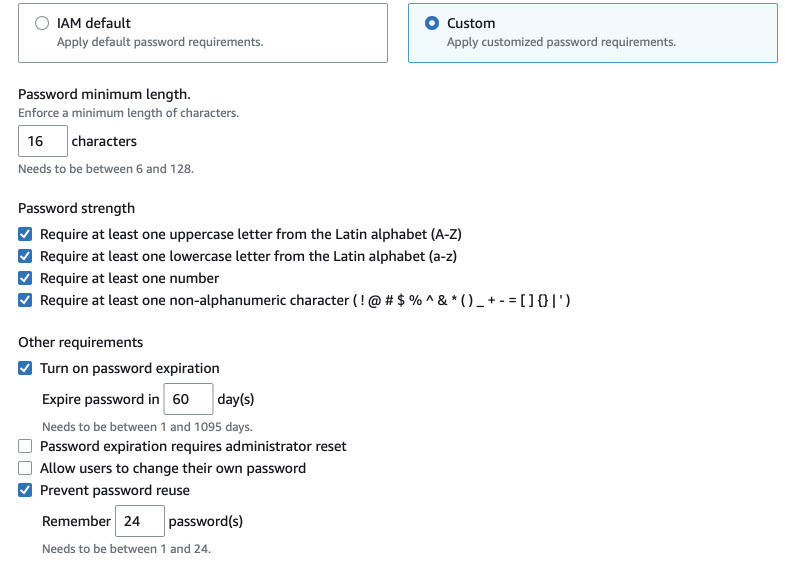Click the Custom option card description
This screenshot has width=785, height=574.
561,42
